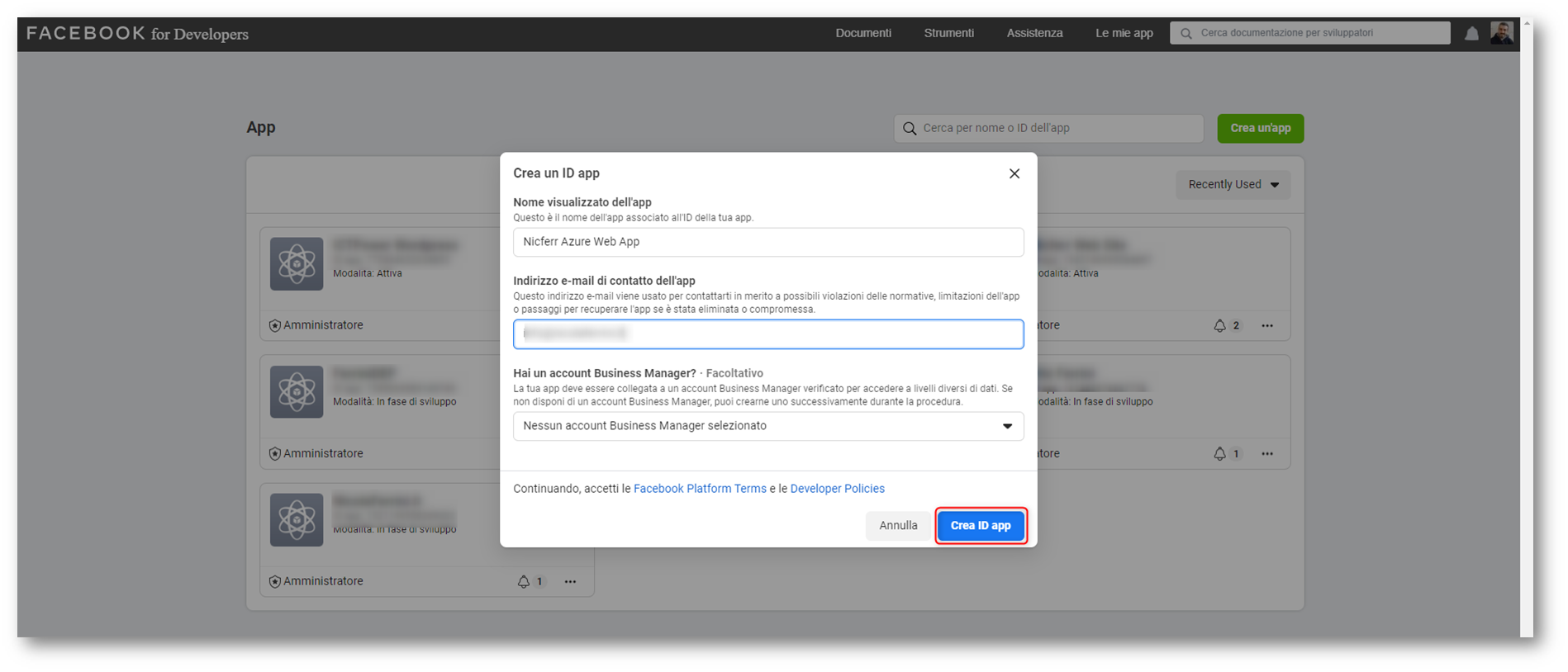Click bell icon showing 2 notifications
Image resolution: width=1568 pixels, height=672 pixels.
[1219, 326]
